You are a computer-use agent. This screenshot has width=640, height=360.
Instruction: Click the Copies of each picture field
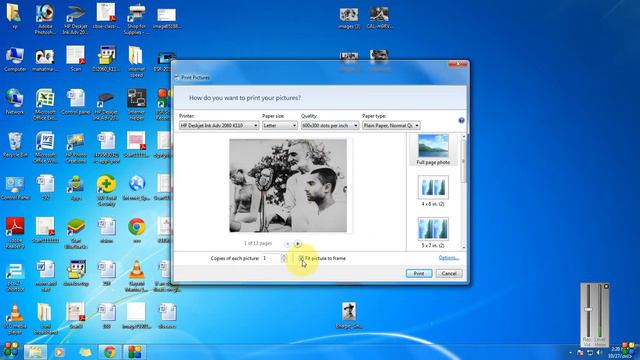[x=271, y=258]
